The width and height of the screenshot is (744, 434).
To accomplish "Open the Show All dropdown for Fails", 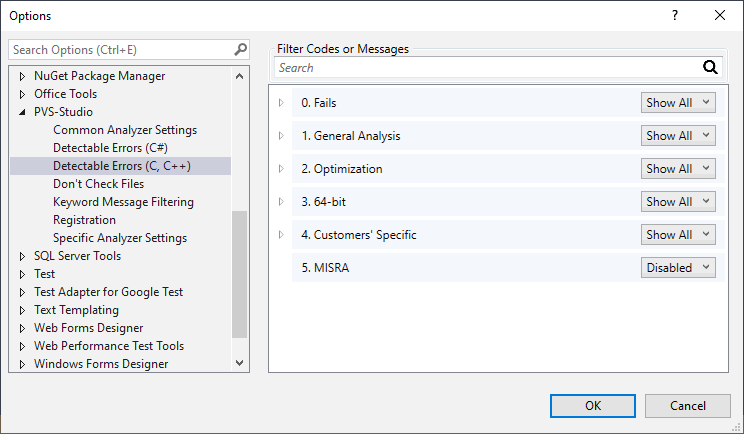I will [x=678, y=103].
